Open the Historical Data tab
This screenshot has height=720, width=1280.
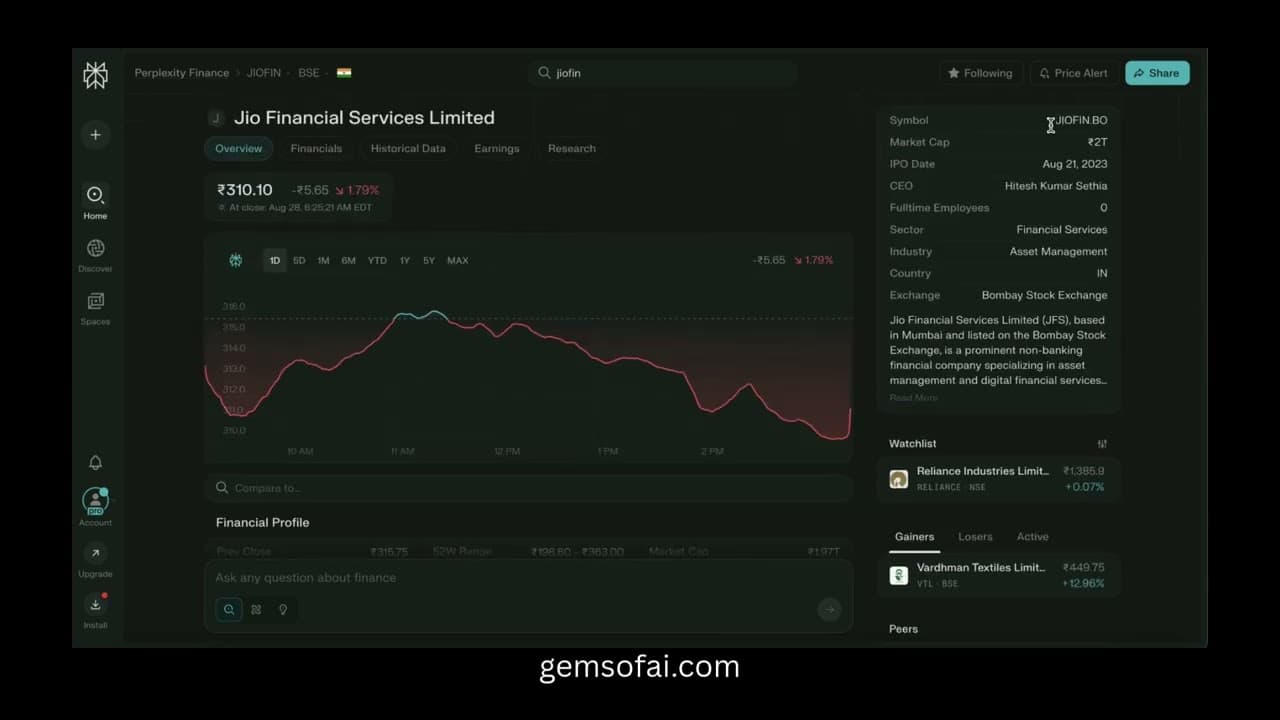pos(408,149)
